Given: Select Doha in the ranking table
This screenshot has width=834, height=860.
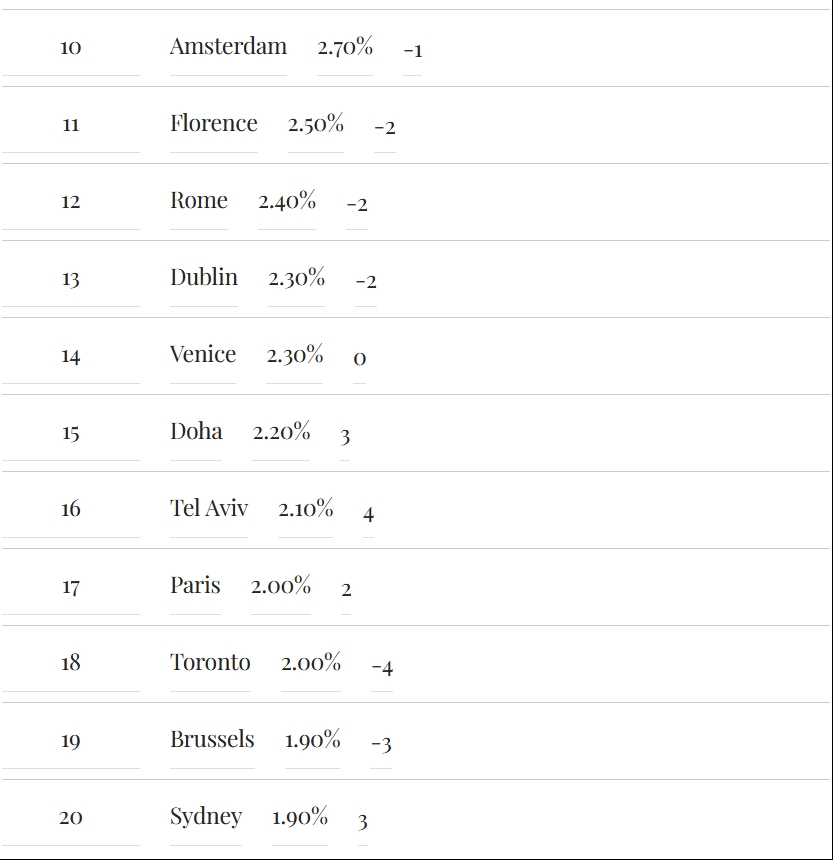Looking at the screenshot, I should (196, 431).
